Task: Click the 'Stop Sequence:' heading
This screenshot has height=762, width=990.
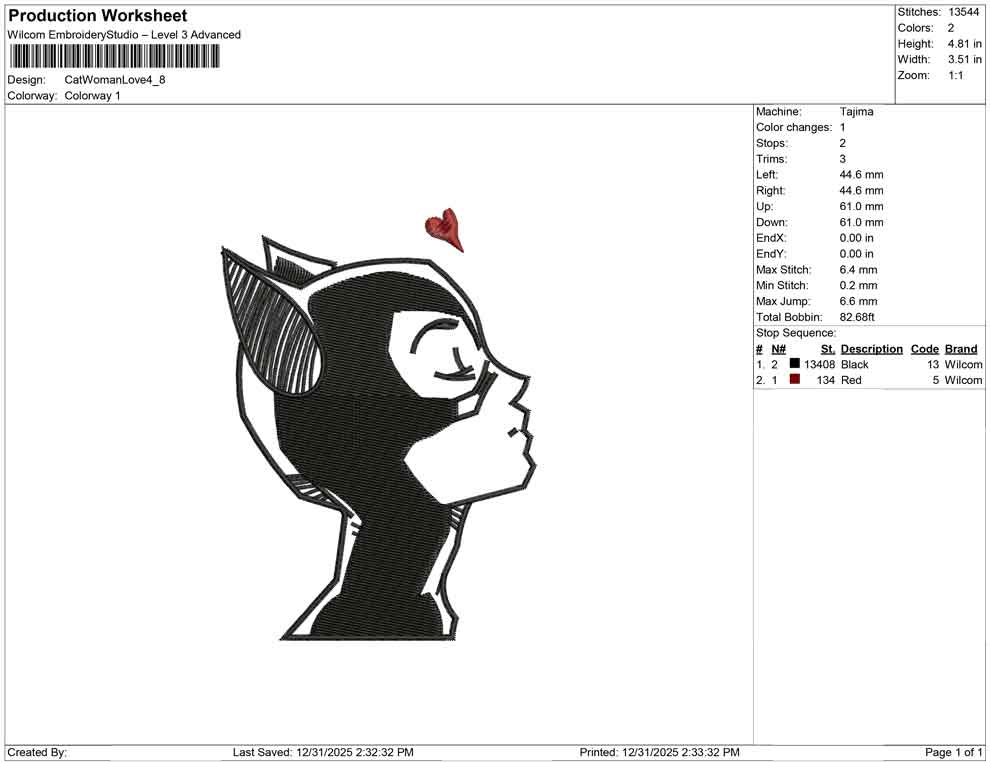Action: [x=796, y=333]
